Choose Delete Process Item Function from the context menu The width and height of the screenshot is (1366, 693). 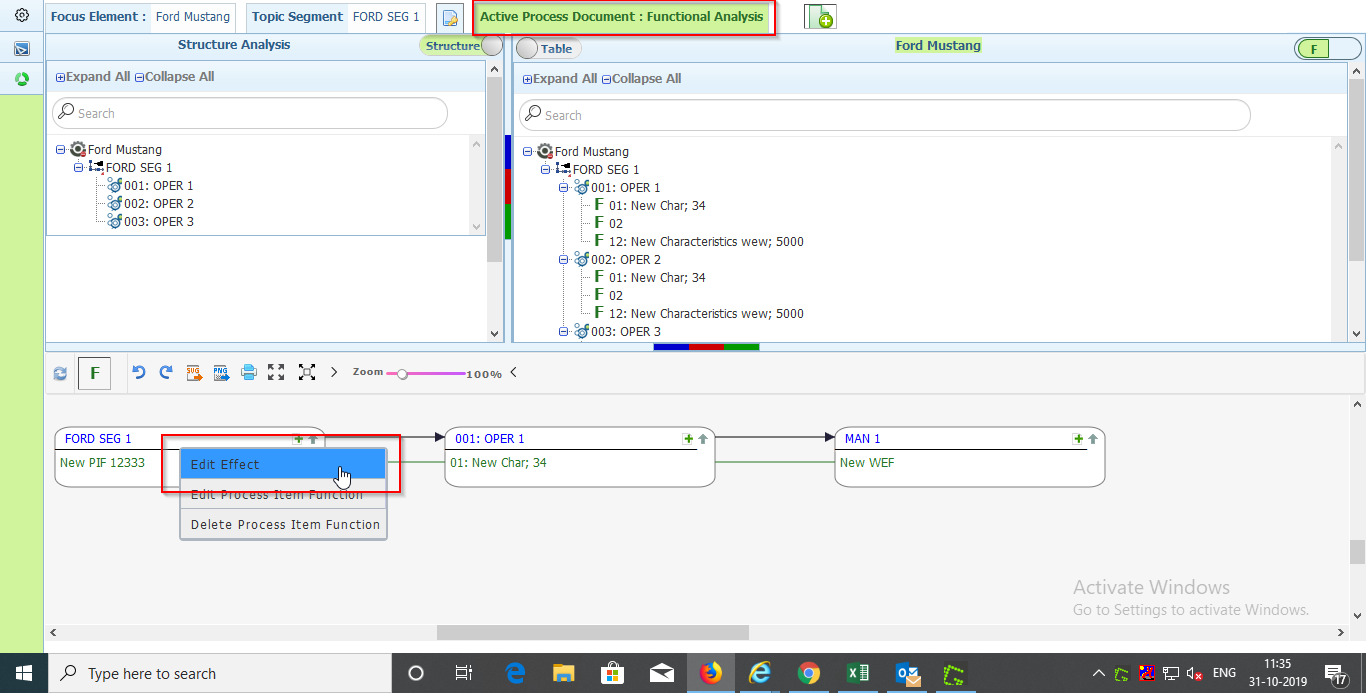tap(283, 524)
